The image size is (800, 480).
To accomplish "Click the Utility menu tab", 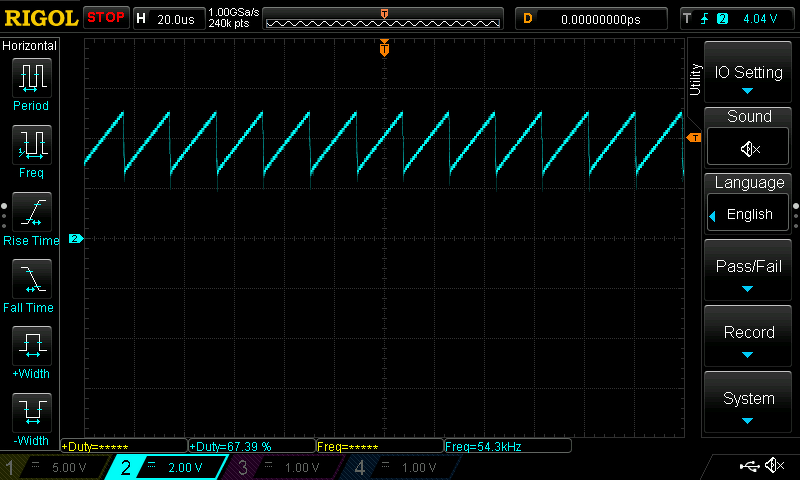I will pyautogui.click(x=695, y=79).
